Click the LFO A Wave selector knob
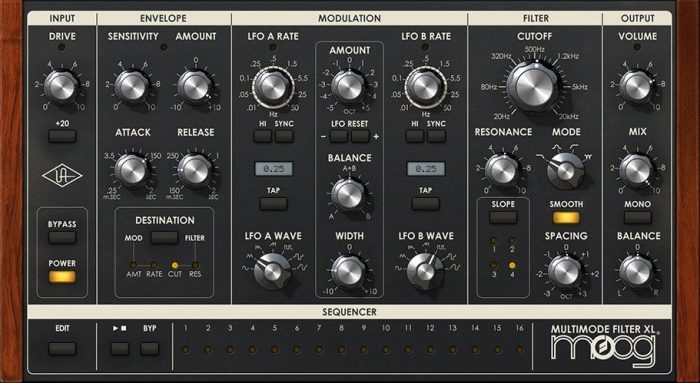This screenshot has height=383, width=700. 273,271
